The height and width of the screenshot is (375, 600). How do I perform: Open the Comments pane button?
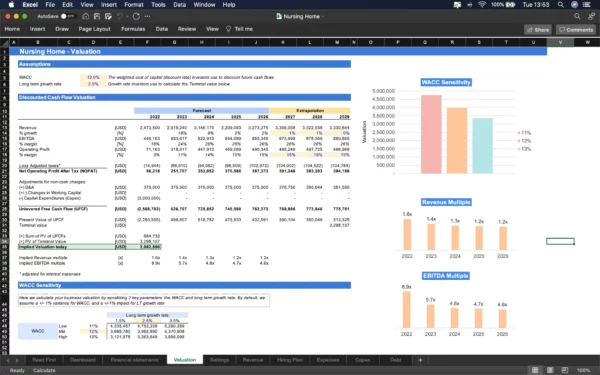tap(576, 29)
